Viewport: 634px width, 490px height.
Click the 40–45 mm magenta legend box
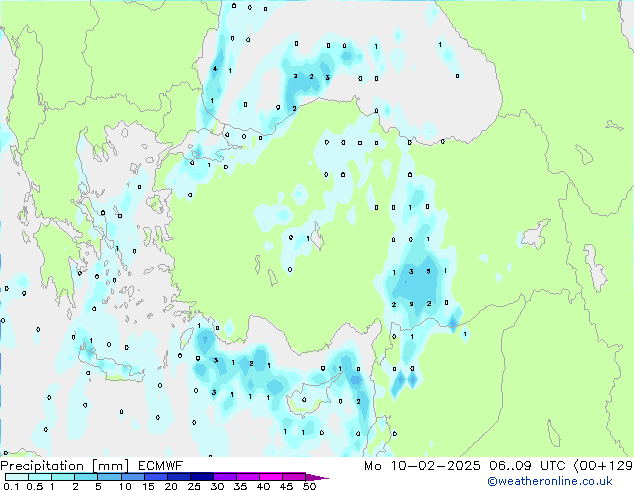pyautogui.click(x=271, y=477)
